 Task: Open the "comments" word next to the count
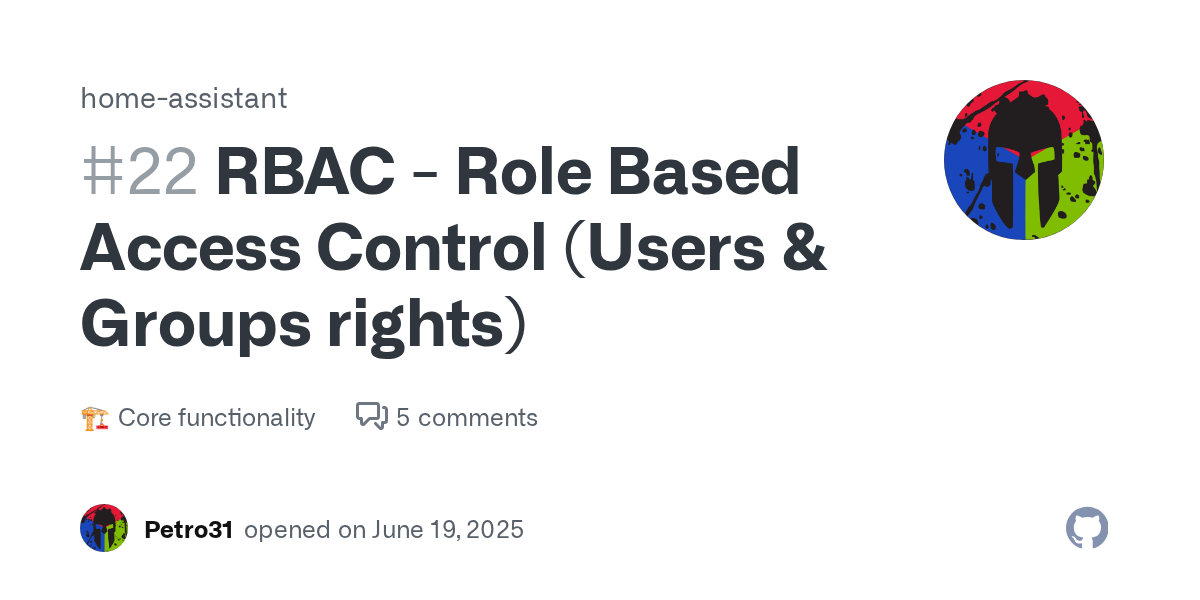pyautogui.click(x=478, y=417)
